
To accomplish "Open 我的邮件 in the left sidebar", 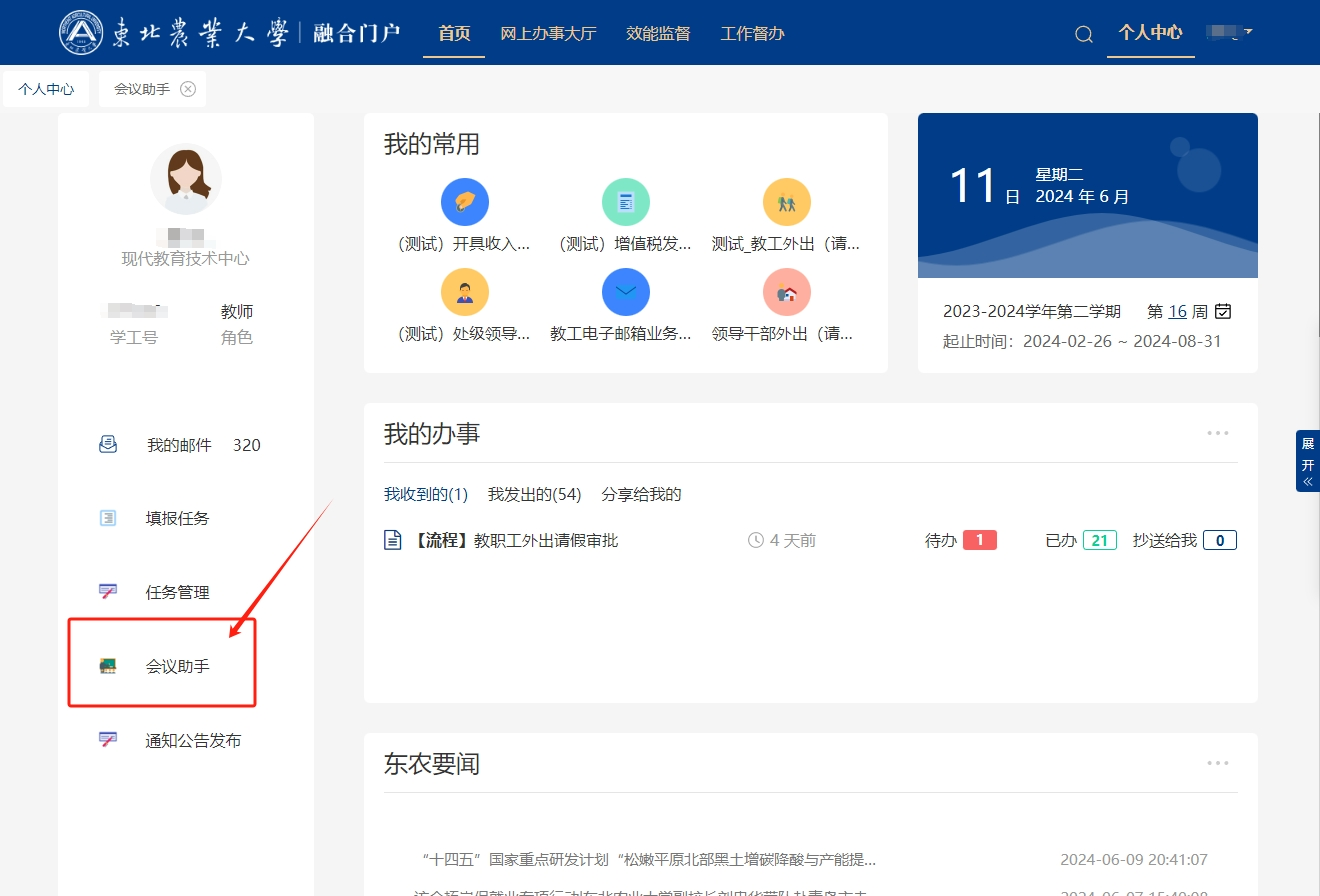I will coord(179,445).
